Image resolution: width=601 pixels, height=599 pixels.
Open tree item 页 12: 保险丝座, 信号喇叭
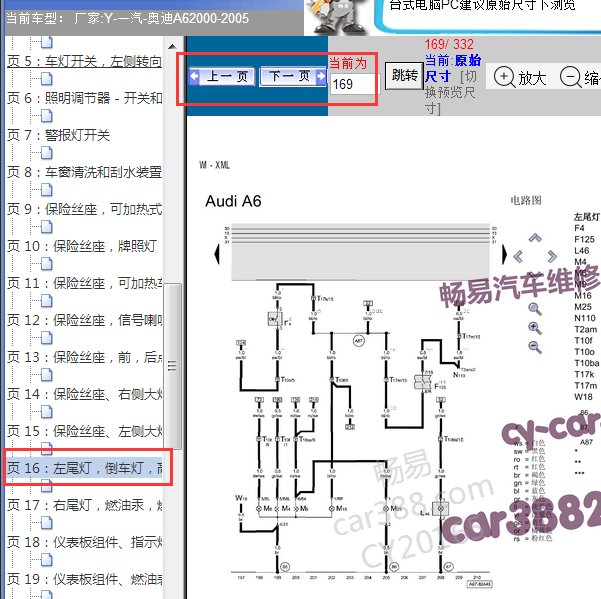point(84,320)
